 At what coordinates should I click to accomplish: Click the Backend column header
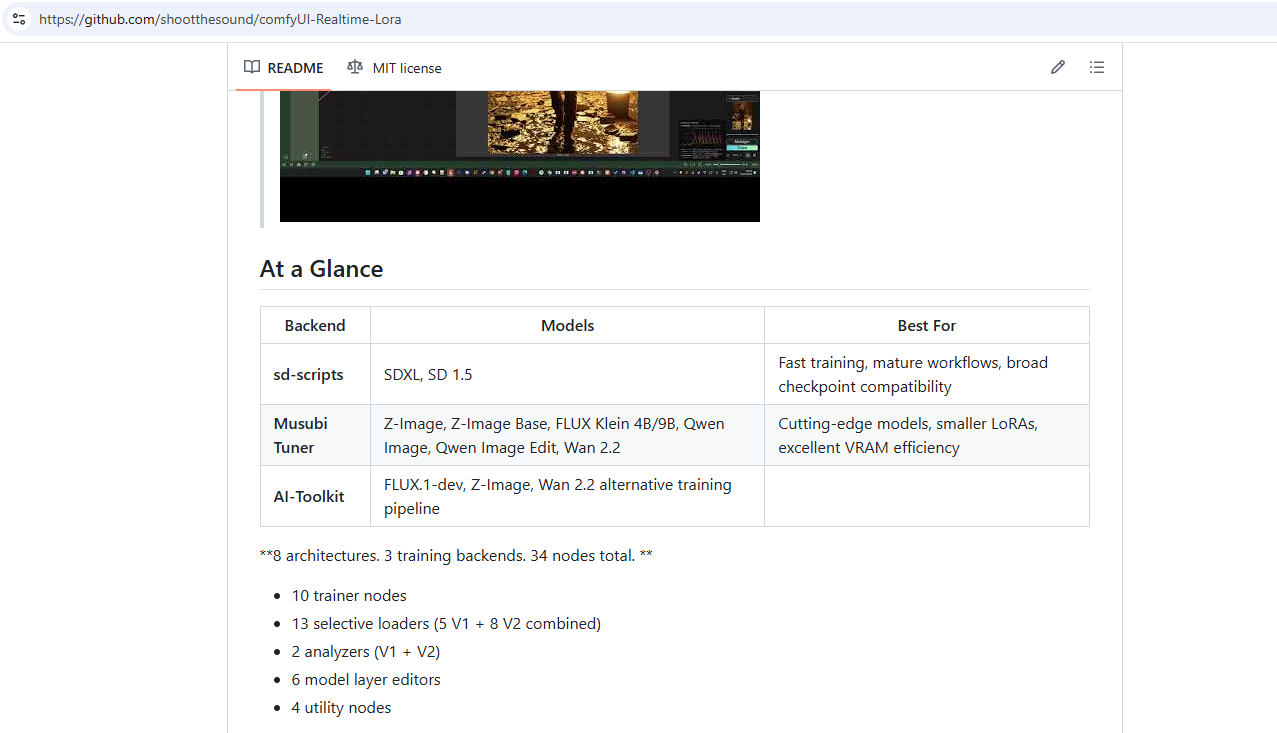coord(315,325)
